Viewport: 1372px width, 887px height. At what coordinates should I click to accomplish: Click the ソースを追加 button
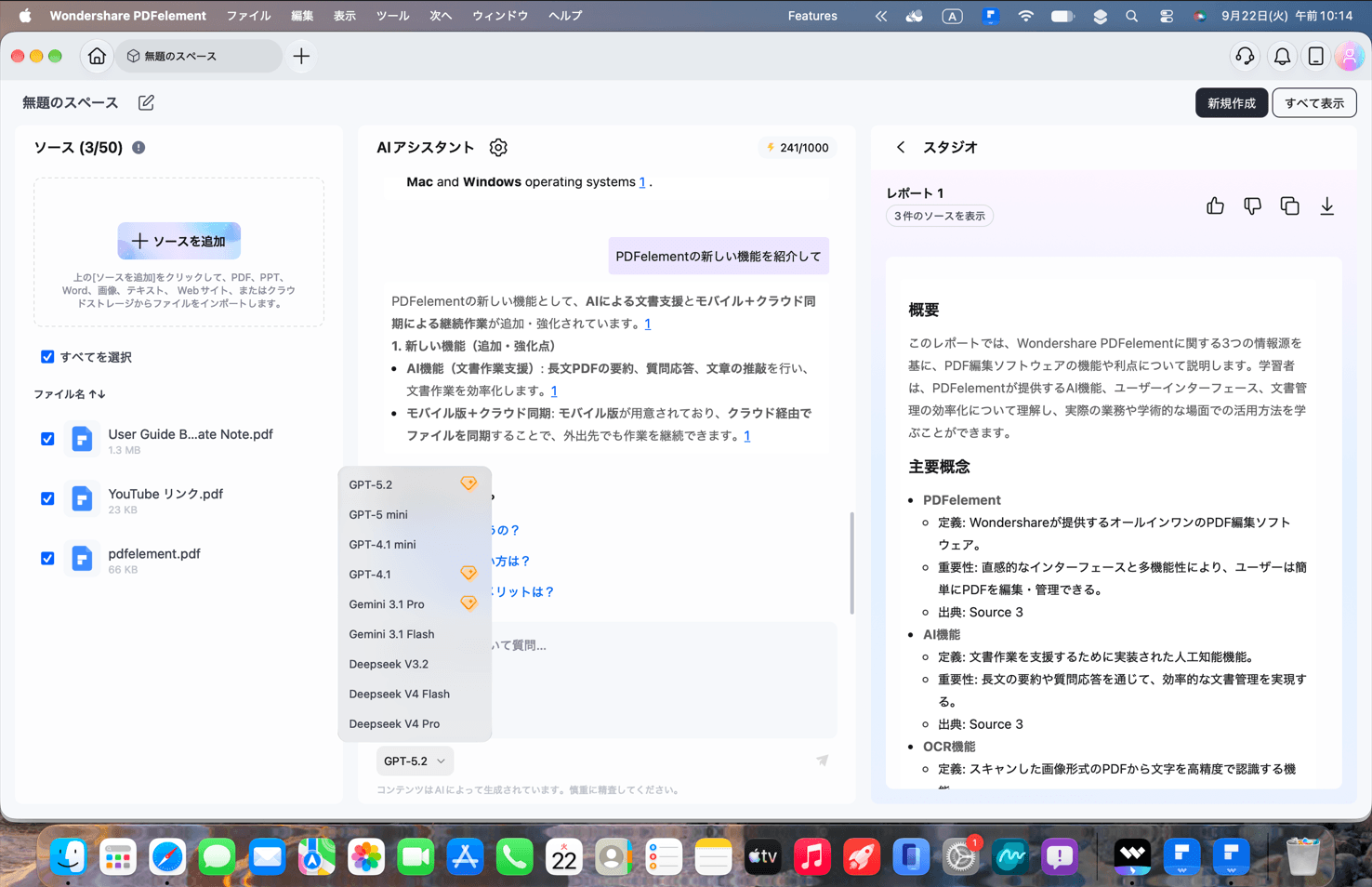pyautogui.click(x=178, y=241)
